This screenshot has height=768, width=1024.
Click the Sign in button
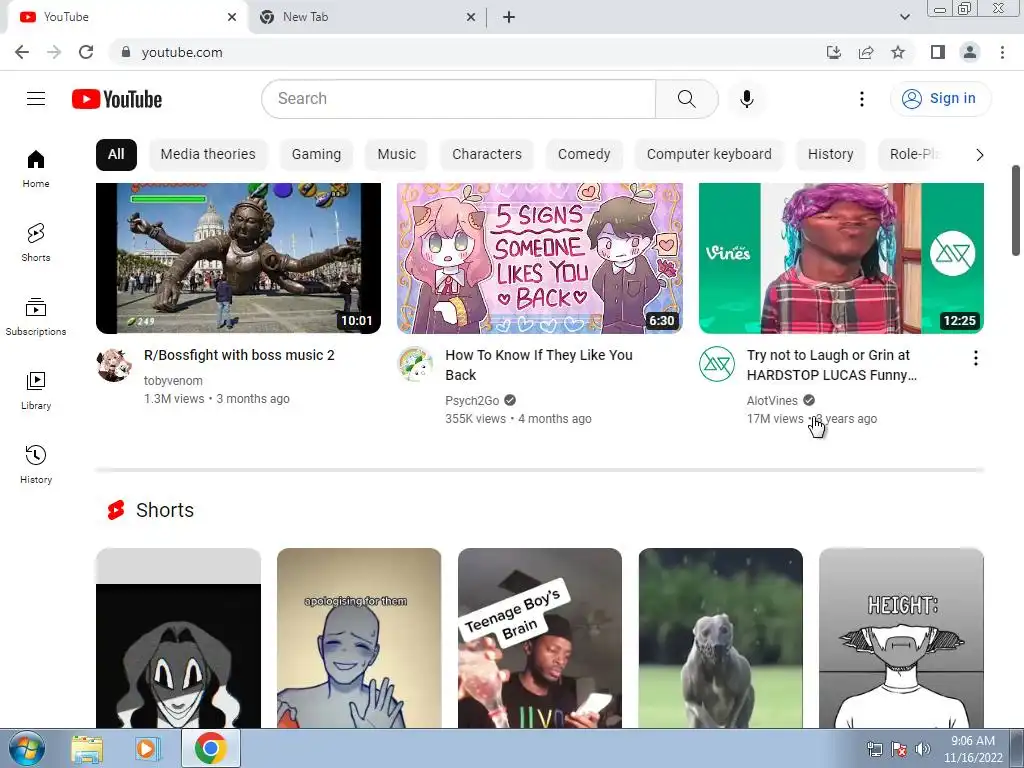tap(940, 99)
